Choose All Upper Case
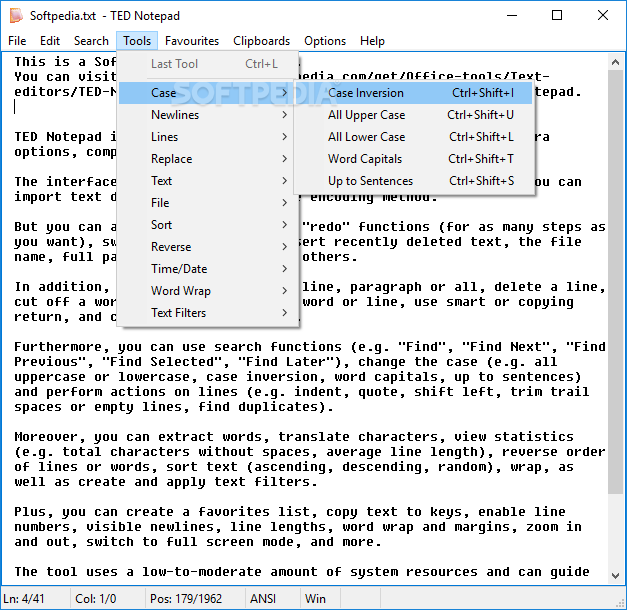The height and width of the screenshot is (610, 627). point(413,115)
